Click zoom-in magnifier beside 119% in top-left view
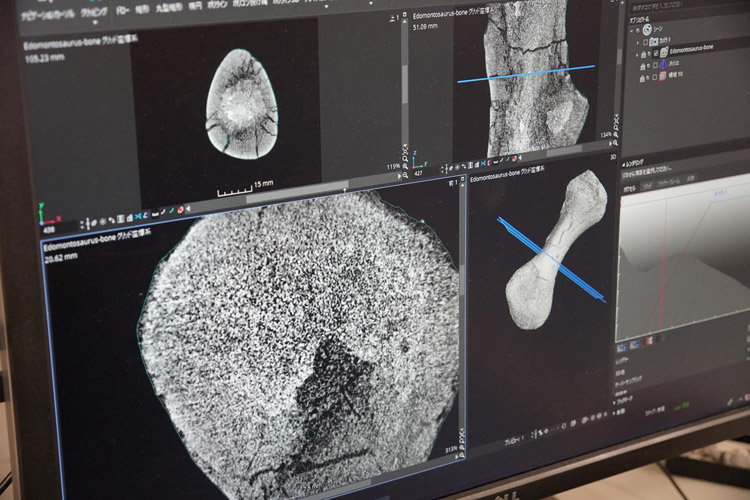The height and width of the screenshot is (500, 750). [405, 166]
